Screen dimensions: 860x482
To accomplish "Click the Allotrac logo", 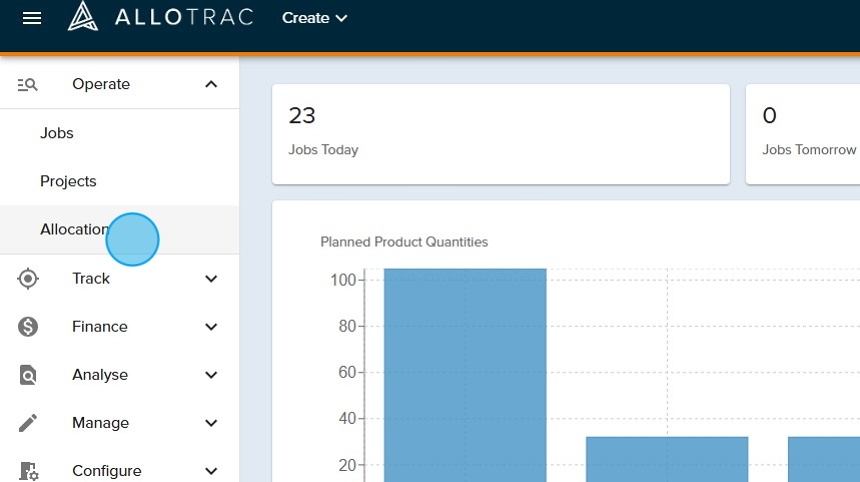I will 160,17.
